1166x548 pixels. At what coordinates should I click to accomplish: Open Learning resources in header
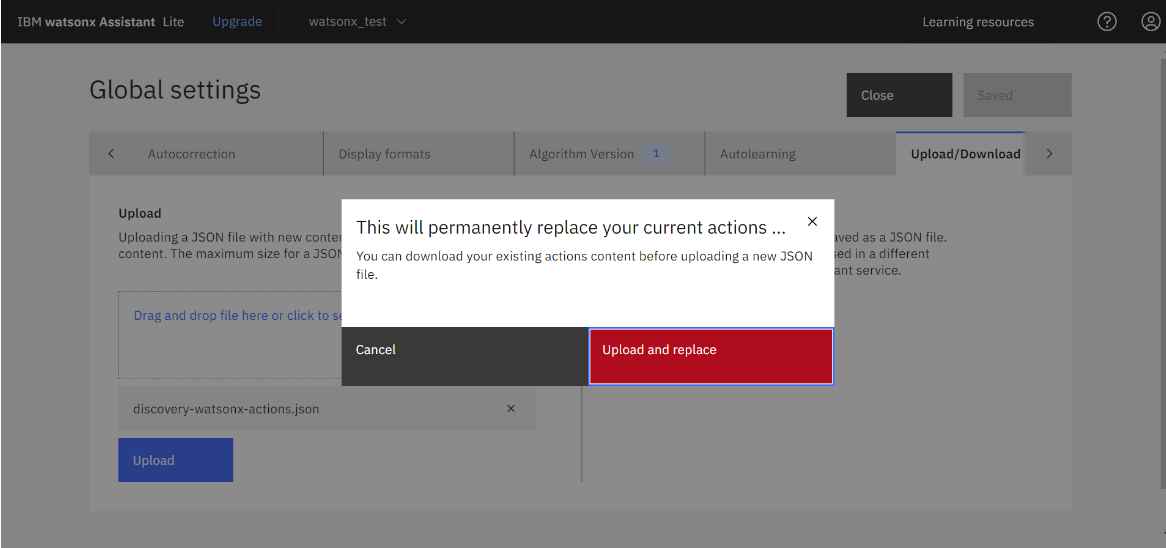coord(978,22)
